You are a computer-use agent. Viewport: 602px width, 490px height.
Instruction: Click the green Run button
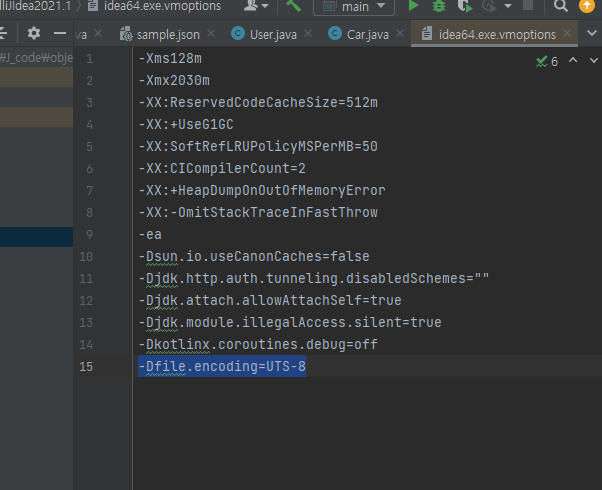click(x=413, y=6)
